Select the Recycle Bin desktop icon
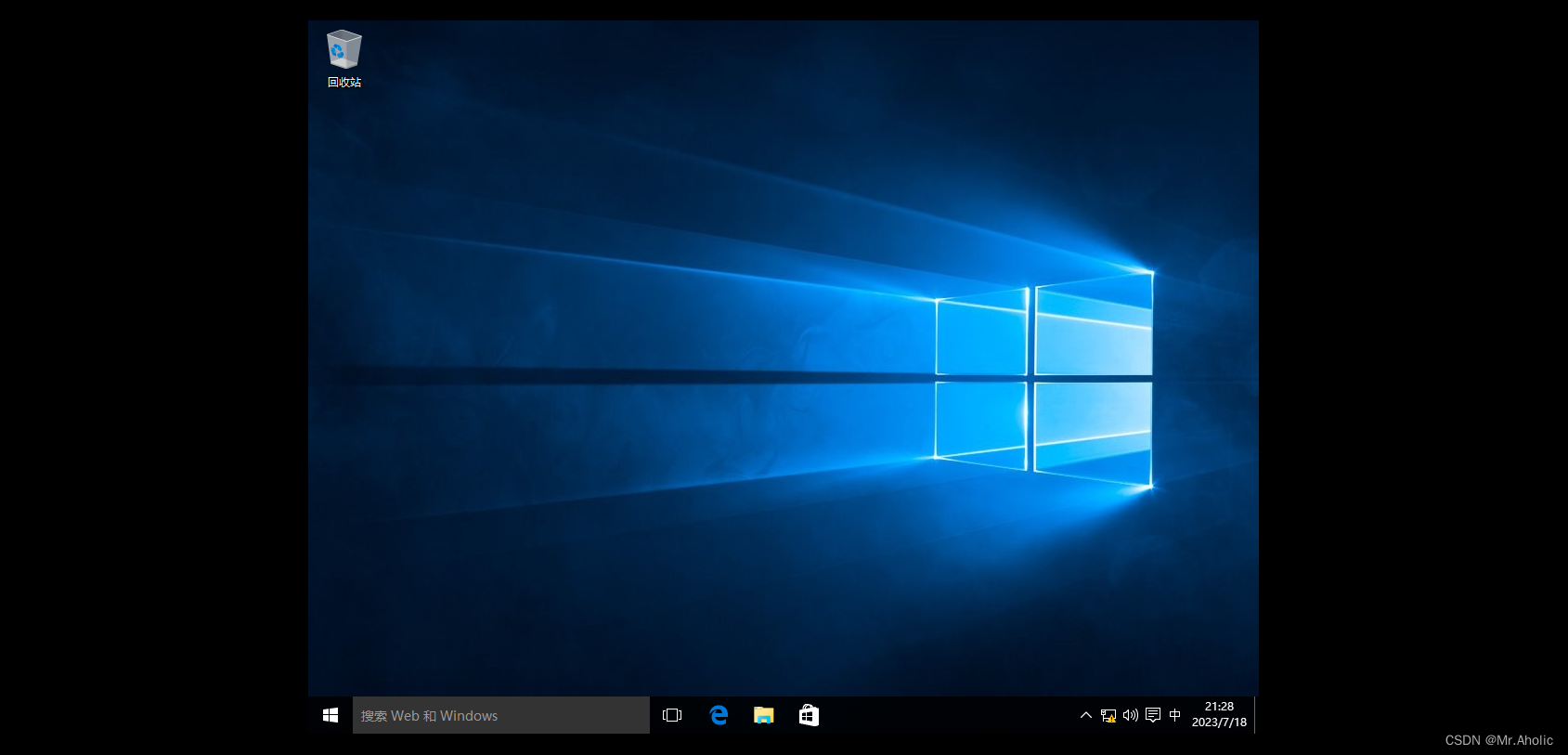This screenshot has width=1568, height=755. [x=344, y=59]
